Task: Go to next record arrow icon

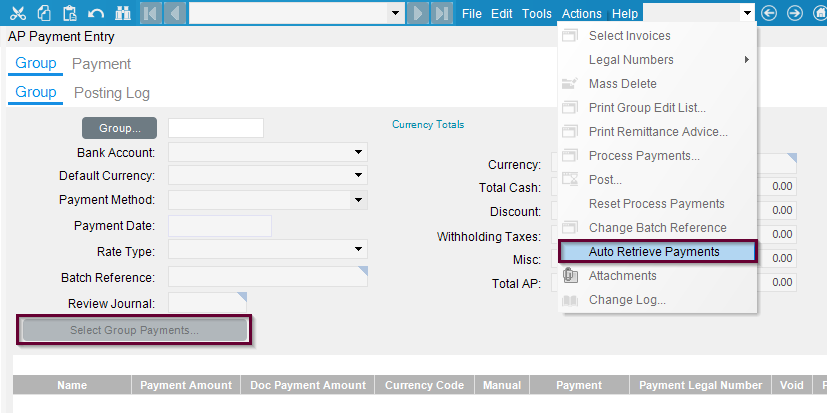Action: [x=418, y=13]
